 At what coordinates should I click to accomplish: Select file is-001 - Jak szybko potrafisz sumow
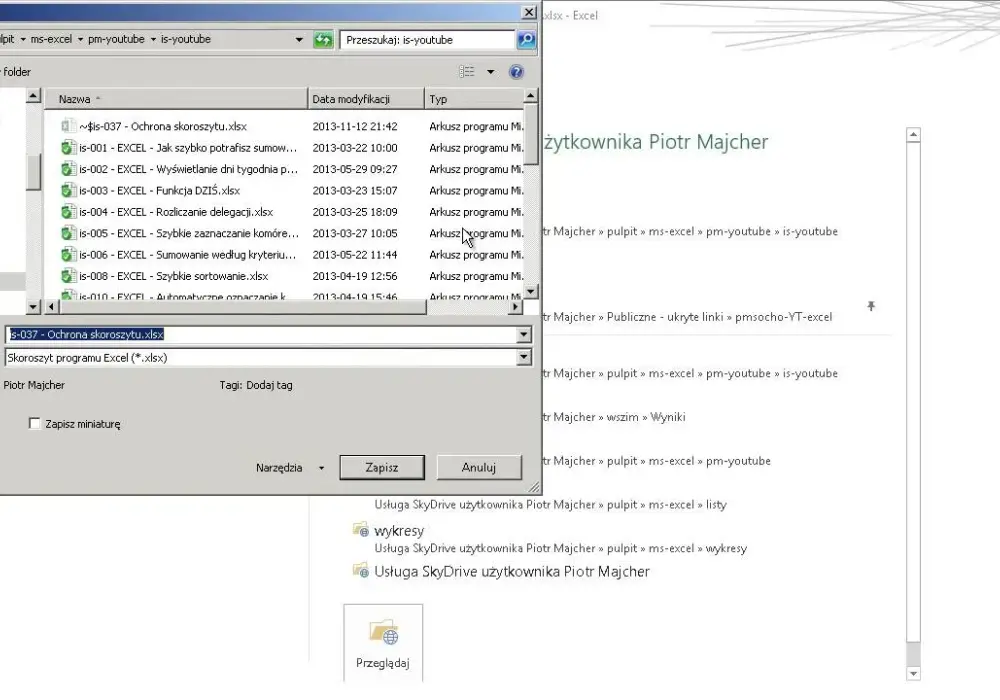[x=188, y=148]
